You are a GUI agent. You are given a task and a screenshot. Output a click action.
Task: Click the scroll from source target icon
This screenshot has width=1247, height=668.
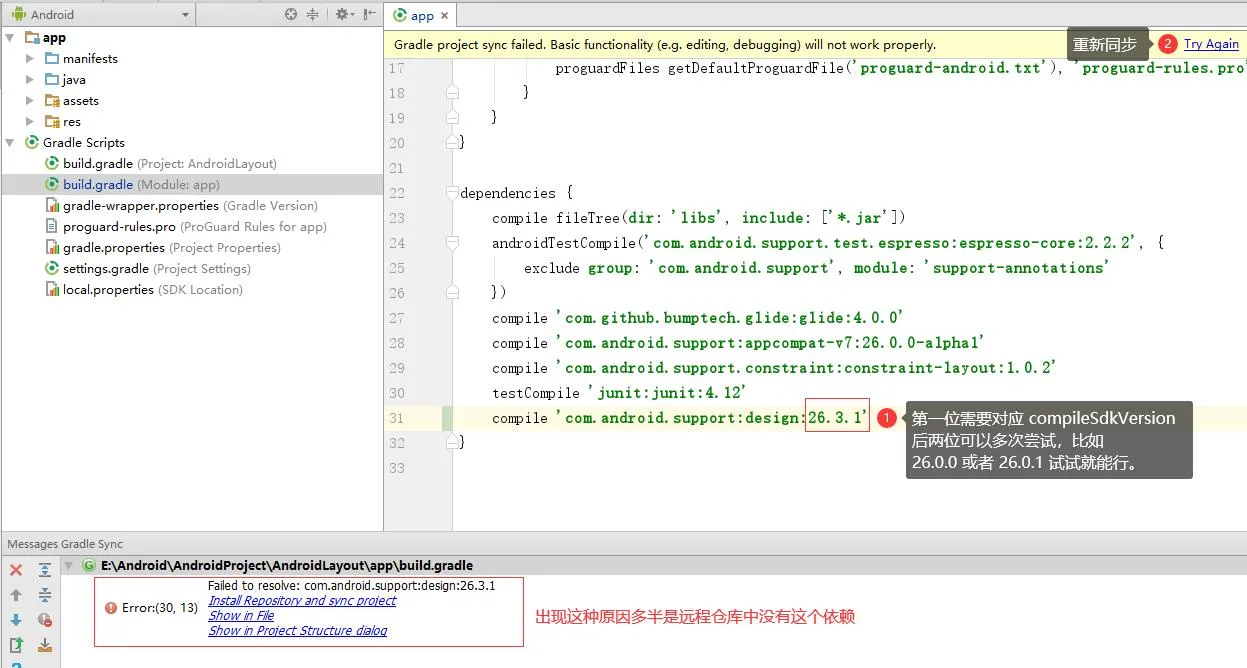(x=291, y=14)
